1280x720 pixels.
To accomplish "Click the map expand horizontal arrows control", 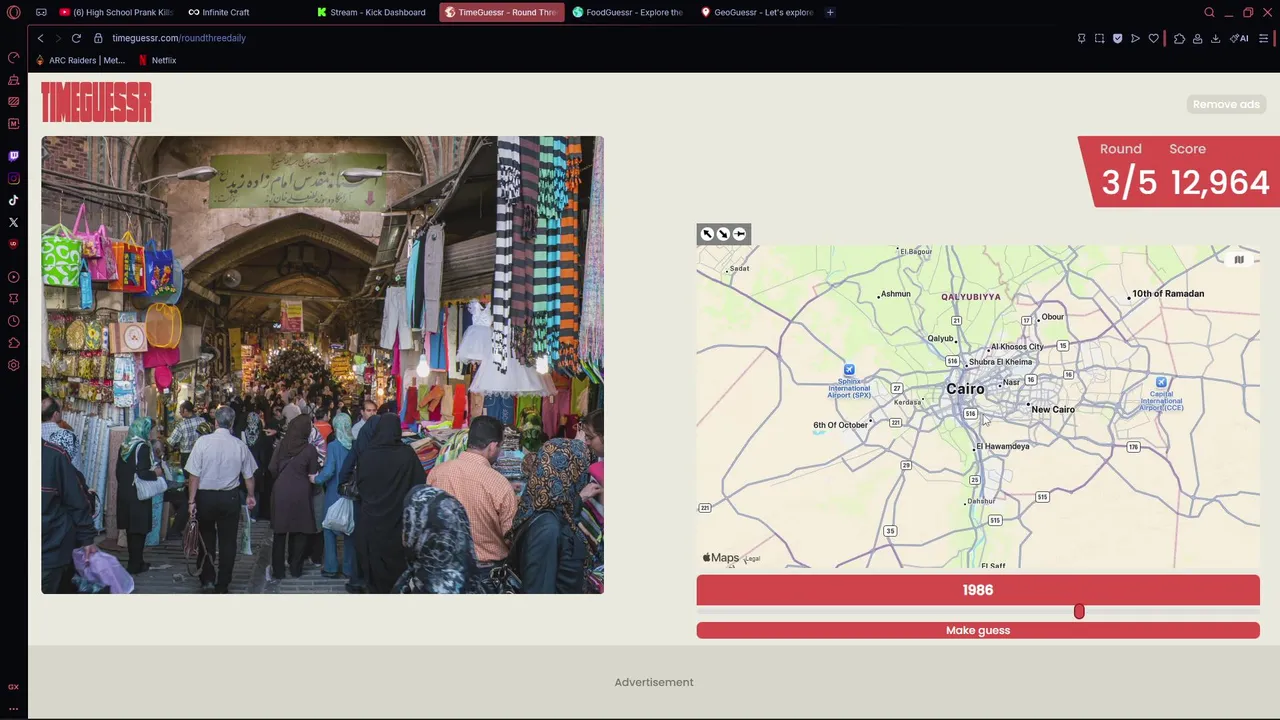I will pos(739,234).
